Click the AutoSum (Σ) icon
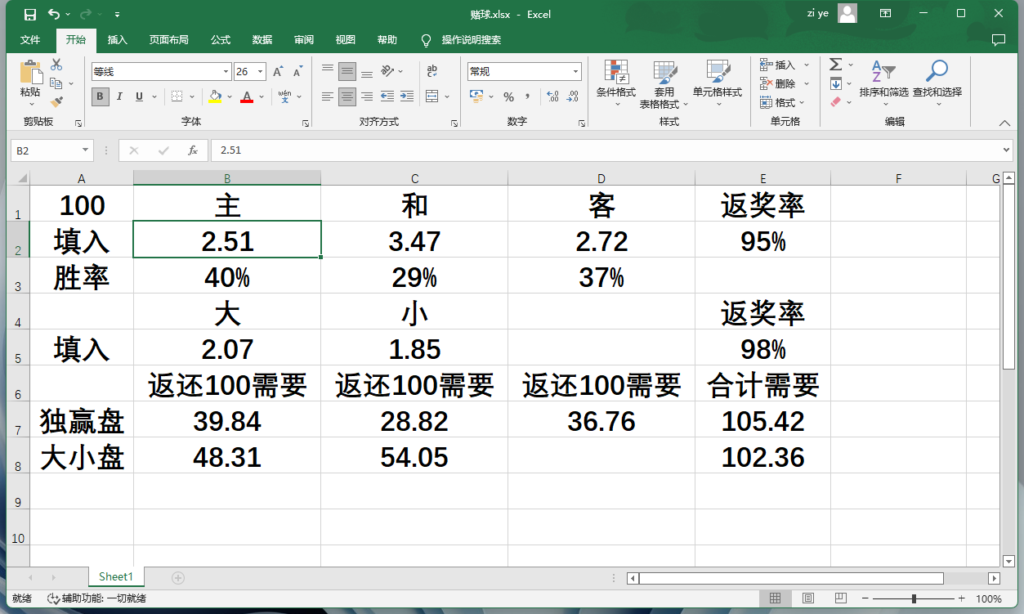1024x614 pixels. [x=835, y=62]
